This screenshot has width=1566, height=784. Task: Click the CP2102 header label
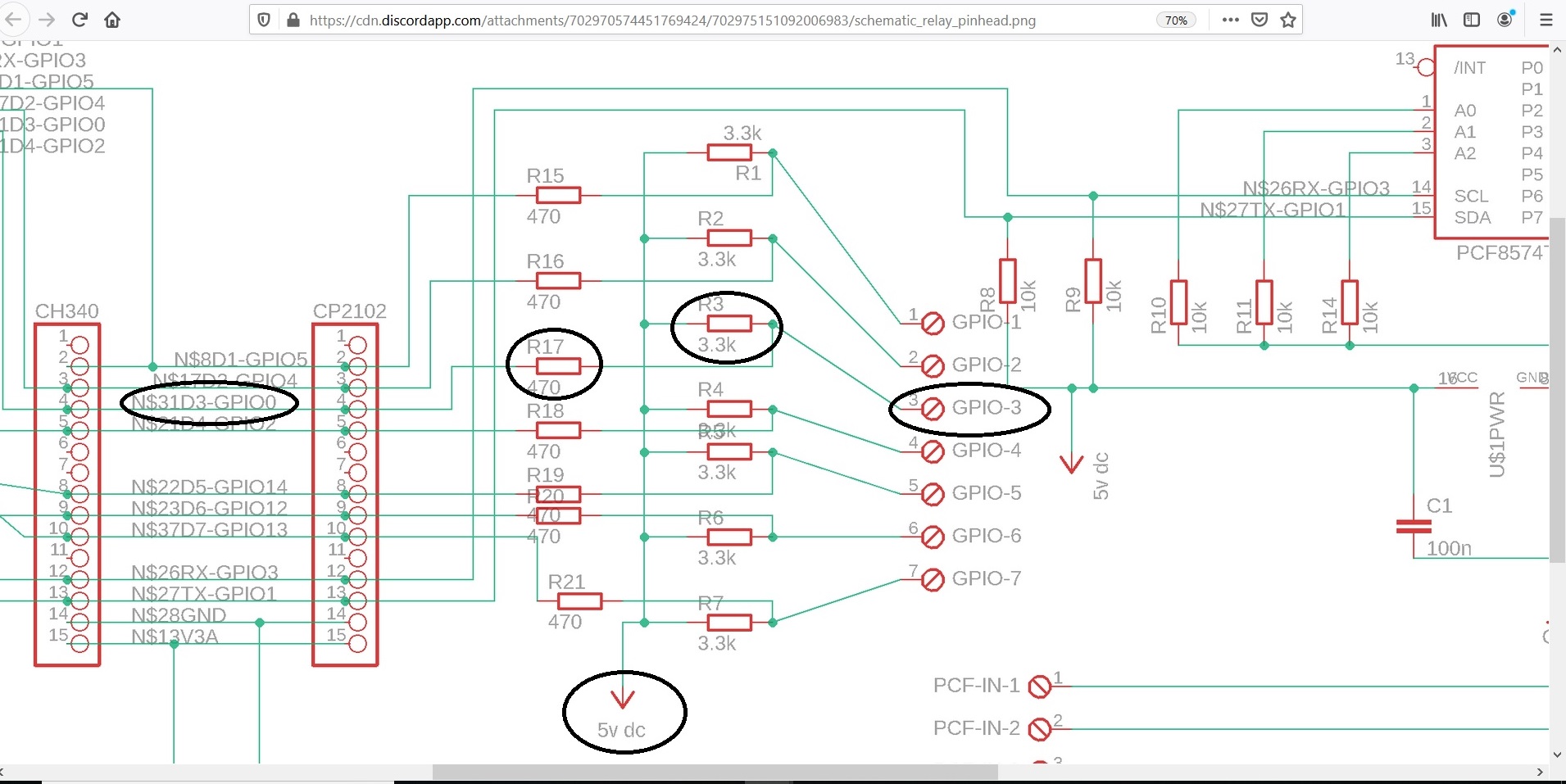pyautogui.click(x=350, y=311)
